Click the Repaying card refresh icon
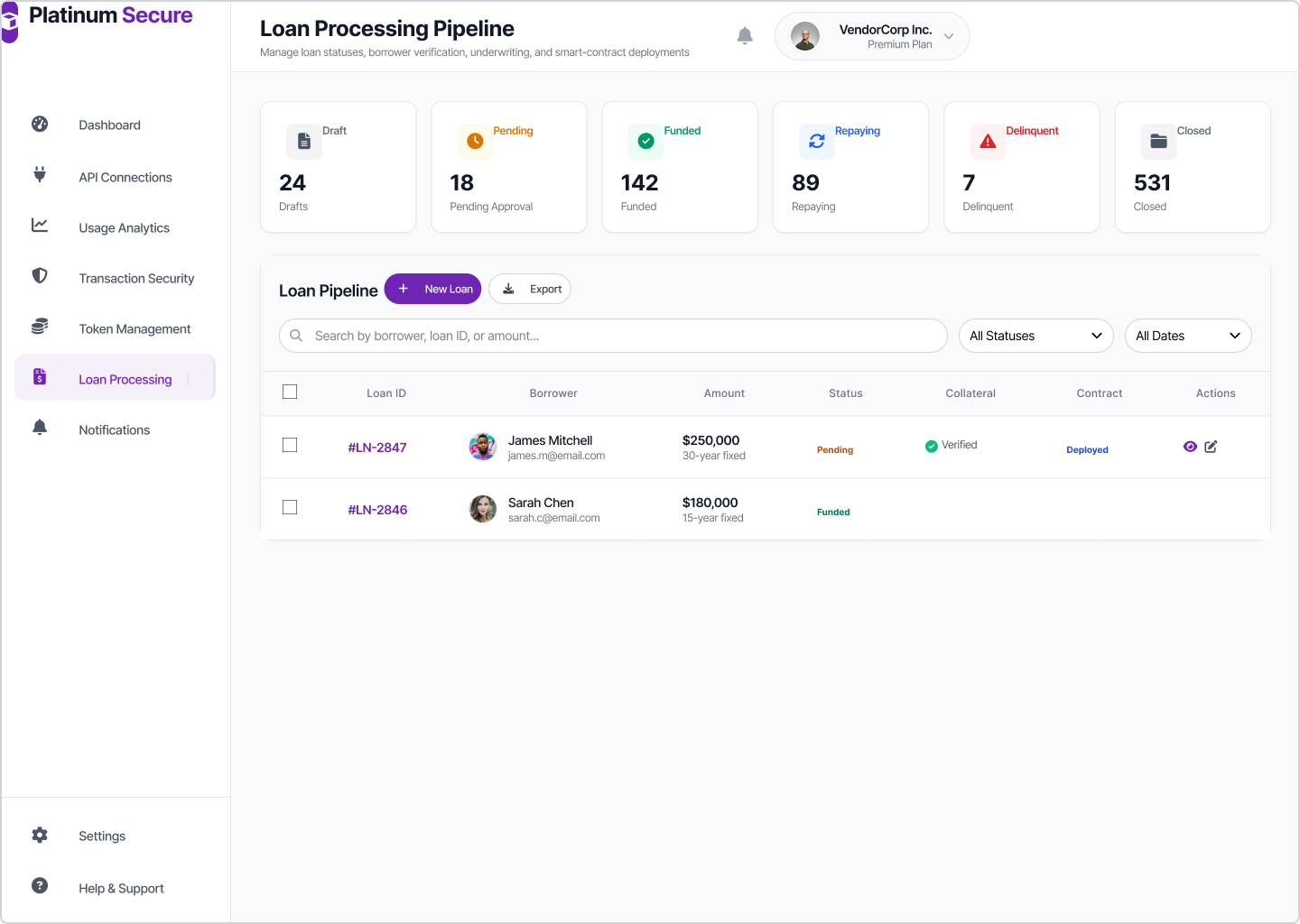This screenshot has width=1300, height=924. [x=817, y=142]
